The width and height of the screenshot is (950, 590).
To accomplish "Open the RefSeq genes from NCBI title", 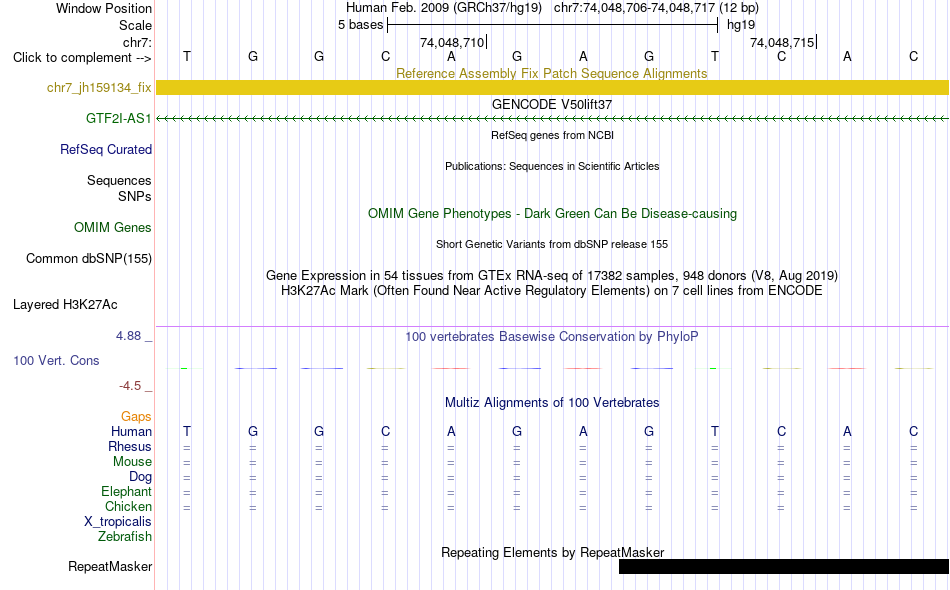I will point(553,136).
